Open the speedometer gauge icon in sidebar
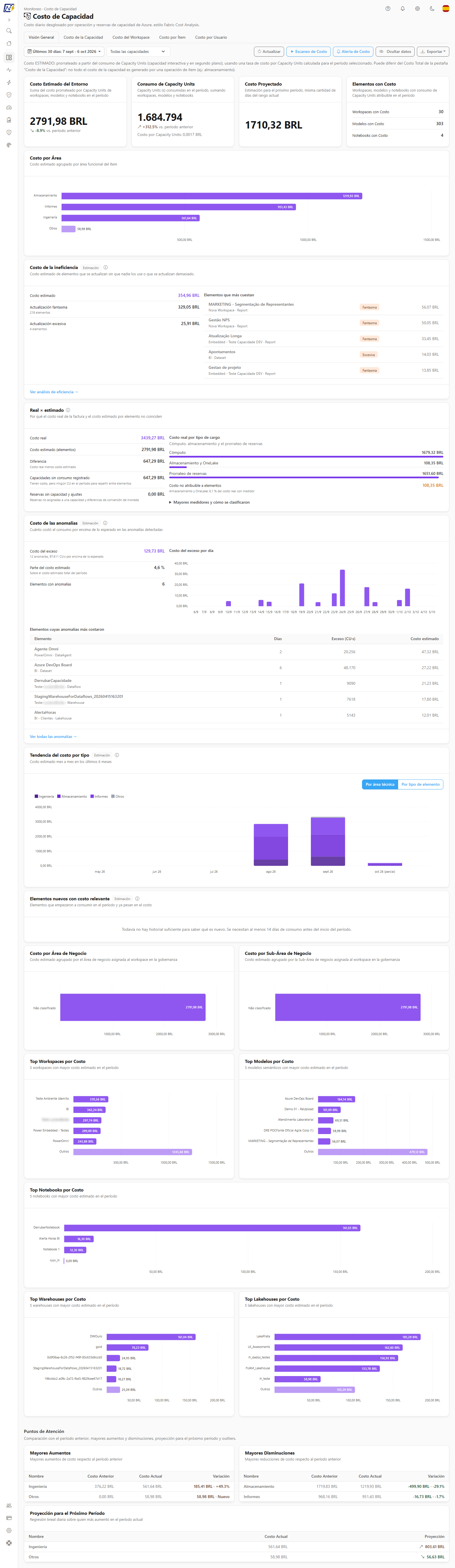This screenshot has height=1568, width=455. 9,107
